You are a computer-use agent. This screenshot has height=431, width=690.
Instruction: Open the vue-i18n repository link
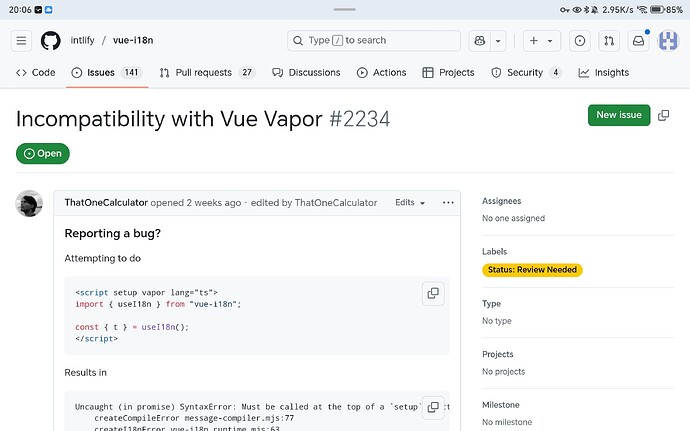coord(133,40)
